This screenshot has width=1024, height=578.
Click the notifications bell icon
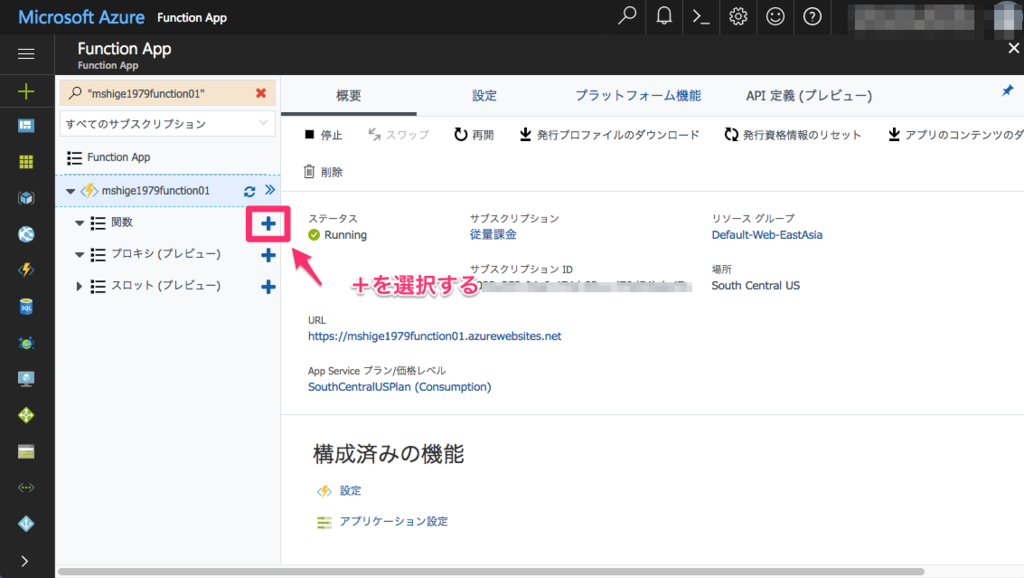click(x=664, y=16)
